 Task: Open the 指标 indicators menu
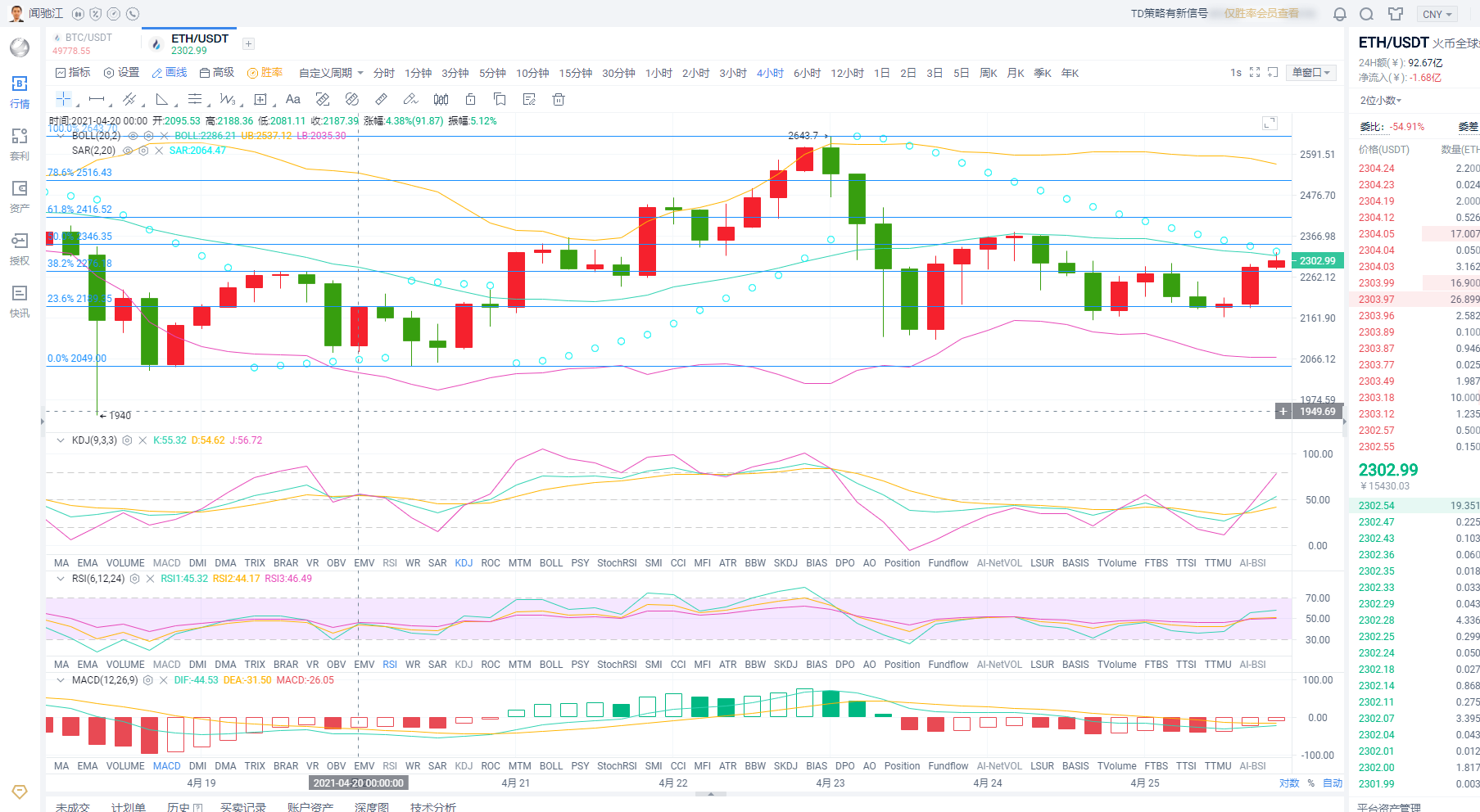(73, 73)
